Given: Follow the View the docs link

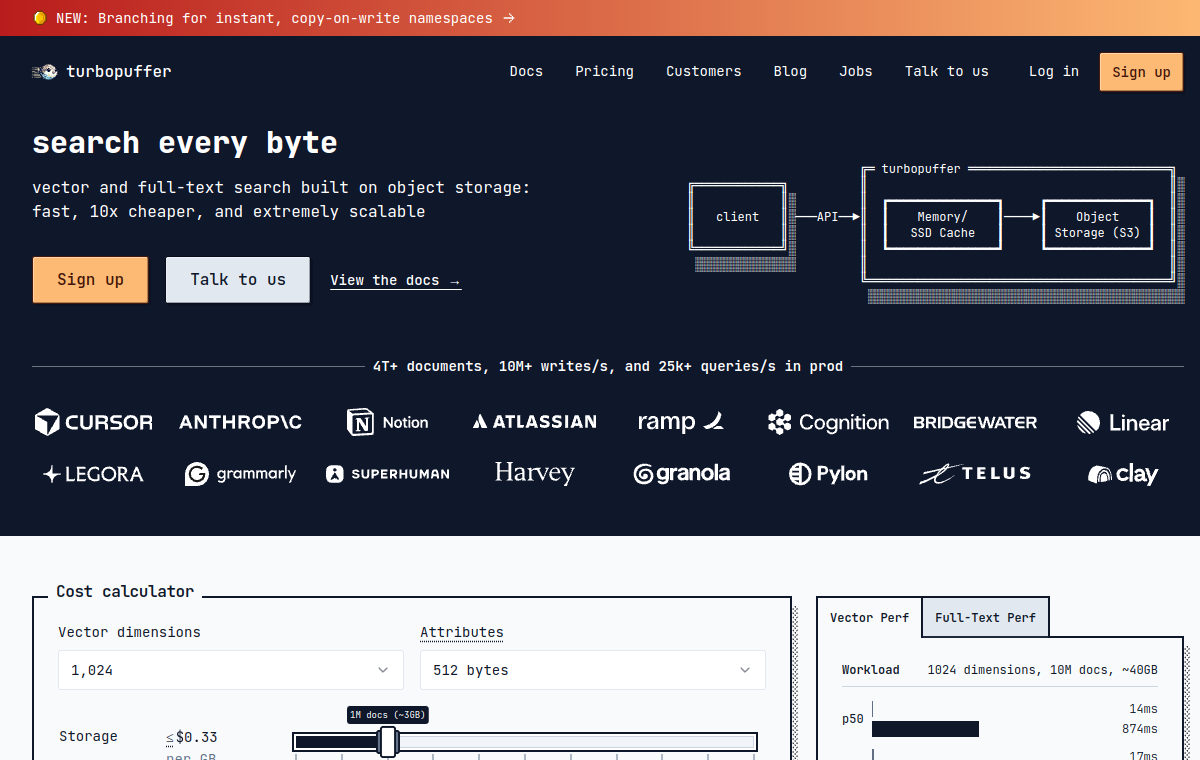Looking at the screenshot, I should pyautogui.click(x=395, y=281).
